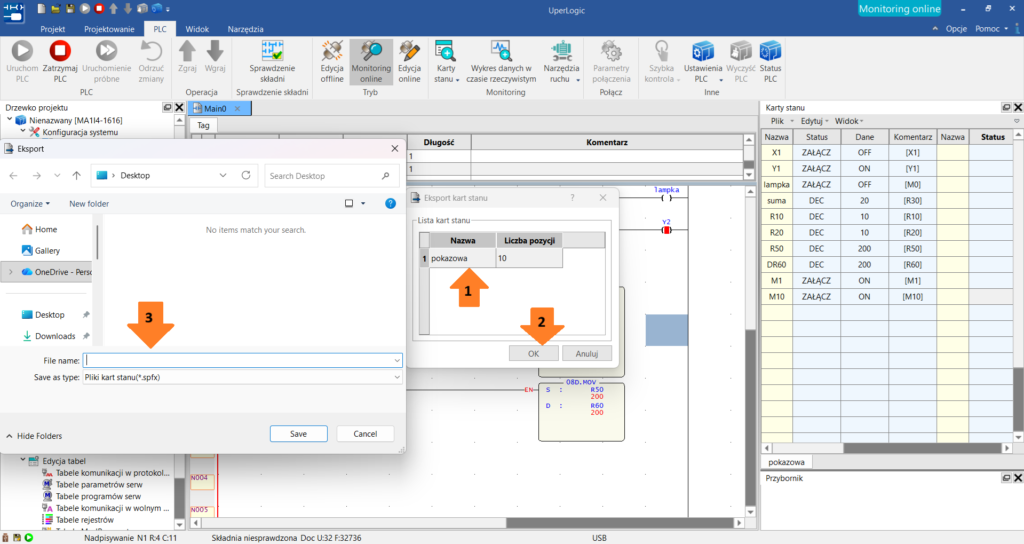Click the File name input field
1024x544 pixels.
tap(242, 360)
